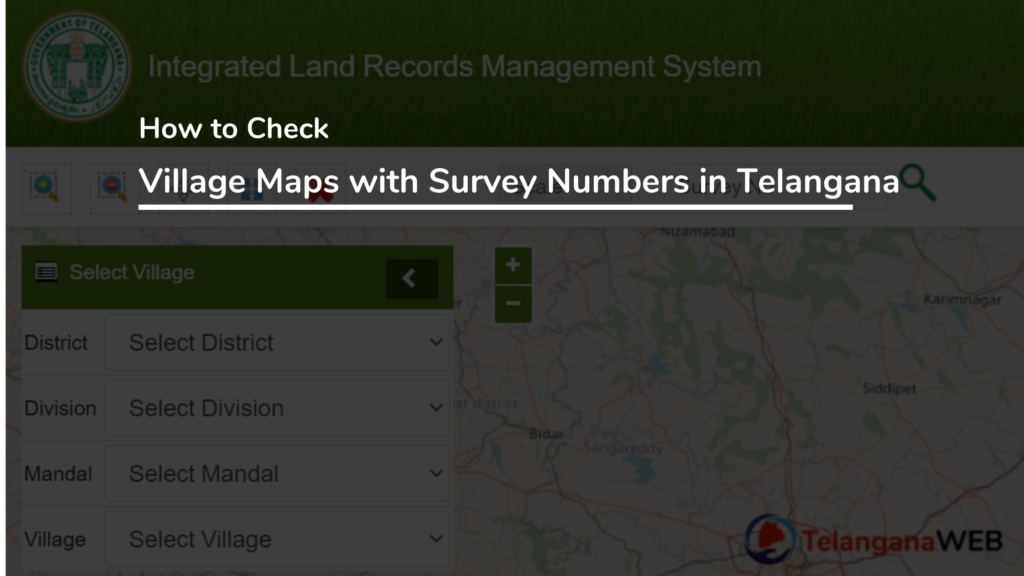Click the location pin icon in the toolbar
Viewport: 1024px width, 576px height.
click(x=185, y=196)
